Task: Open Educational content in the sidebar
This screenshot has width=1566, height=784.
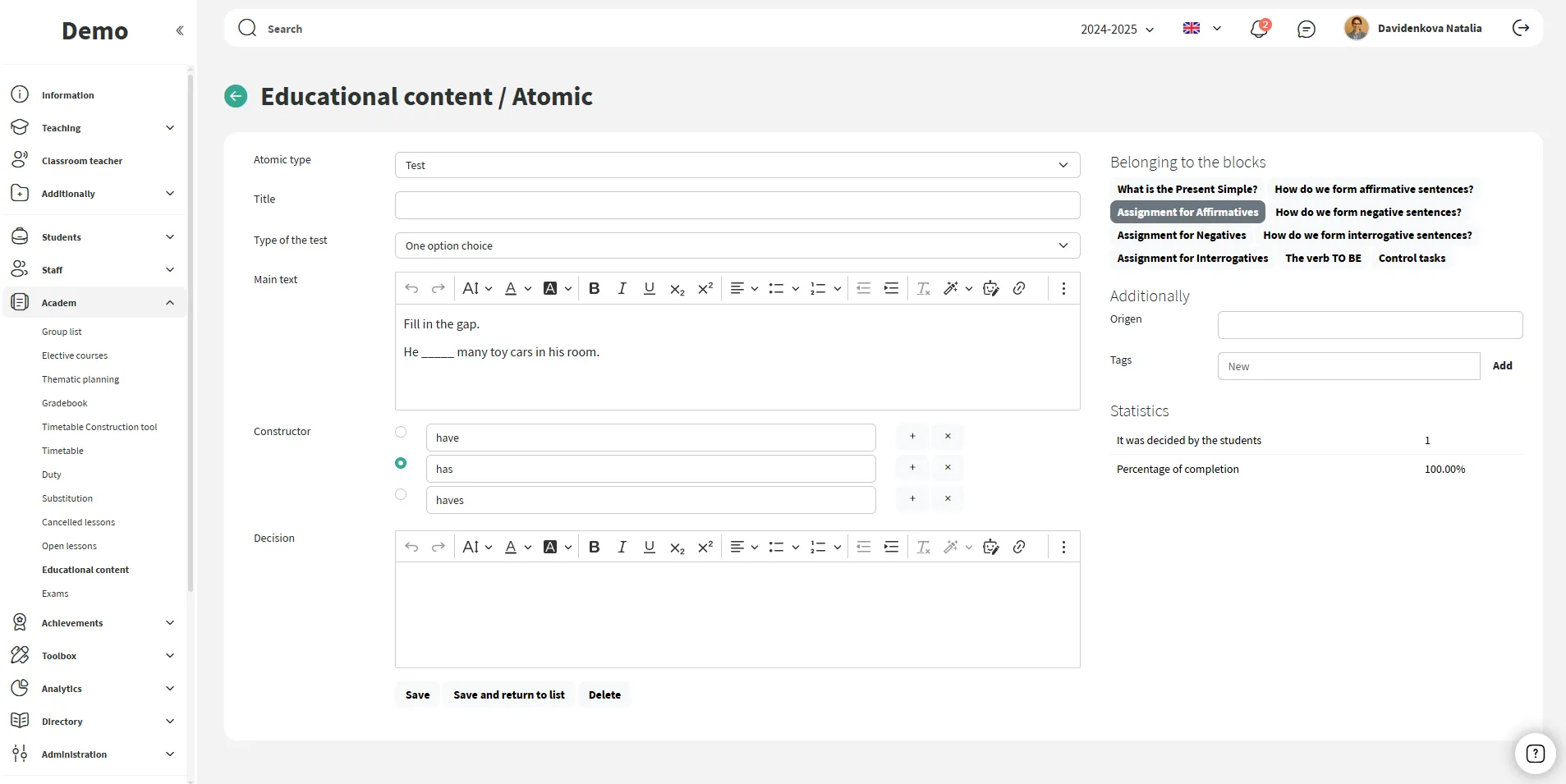Action: [85, 570]
